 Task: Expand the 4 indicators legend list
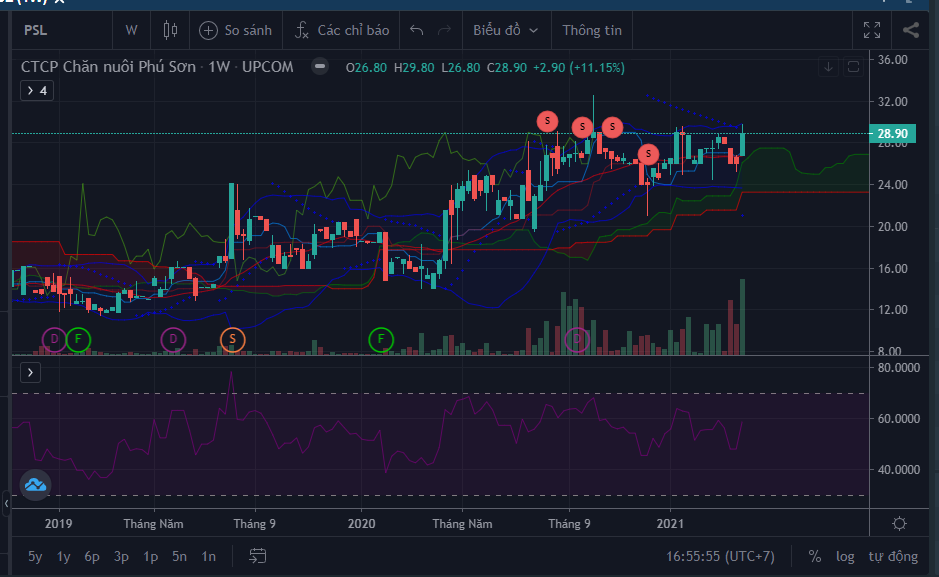(x=37, y=91)
